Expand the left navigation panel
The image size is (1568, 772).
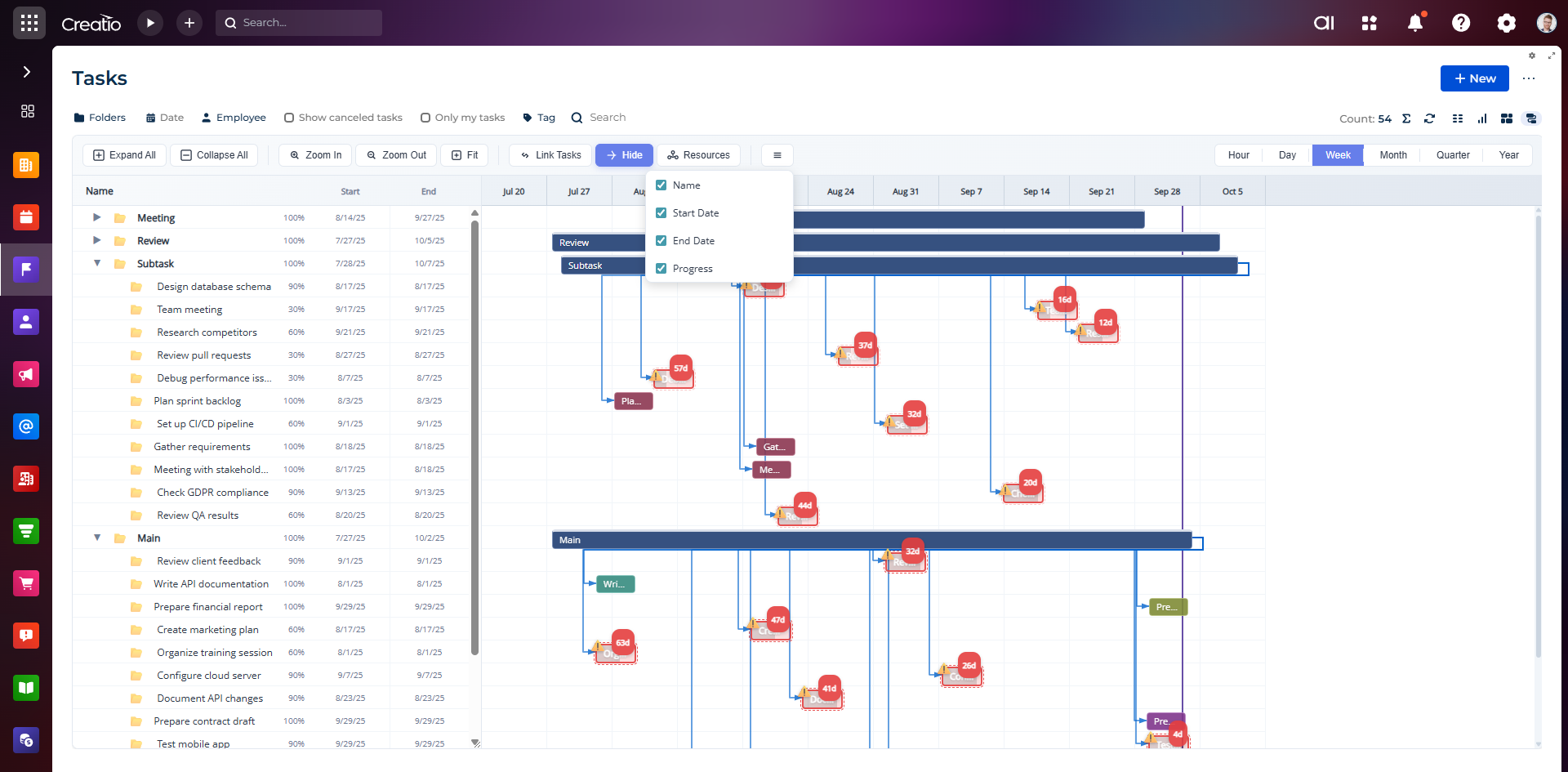tap(26, 72)
